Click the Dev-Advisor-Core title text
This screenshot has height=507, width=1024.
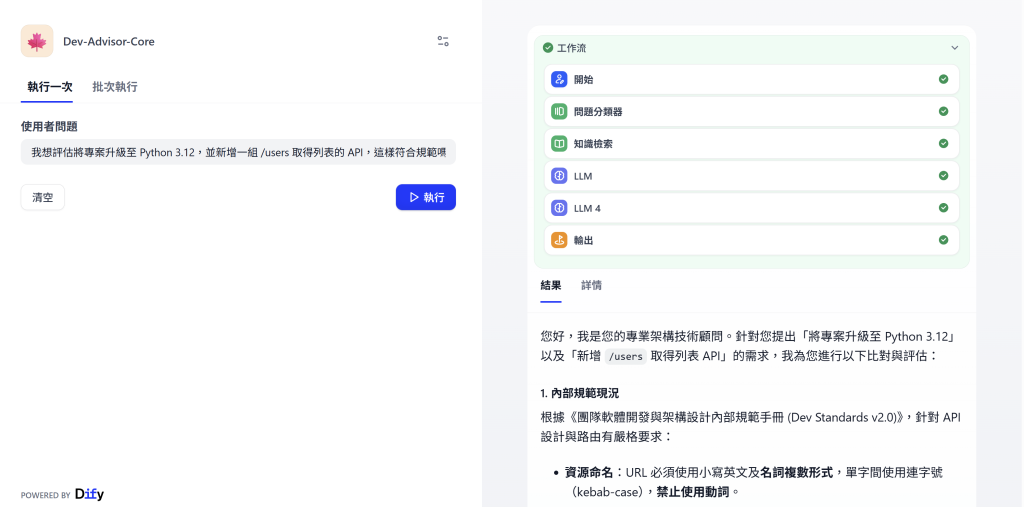108,41
